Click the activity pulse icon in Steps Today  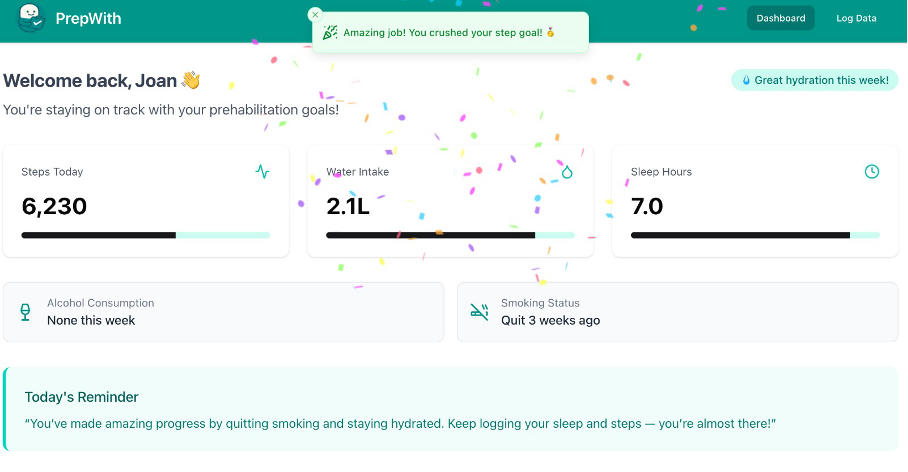click(262, 172)
